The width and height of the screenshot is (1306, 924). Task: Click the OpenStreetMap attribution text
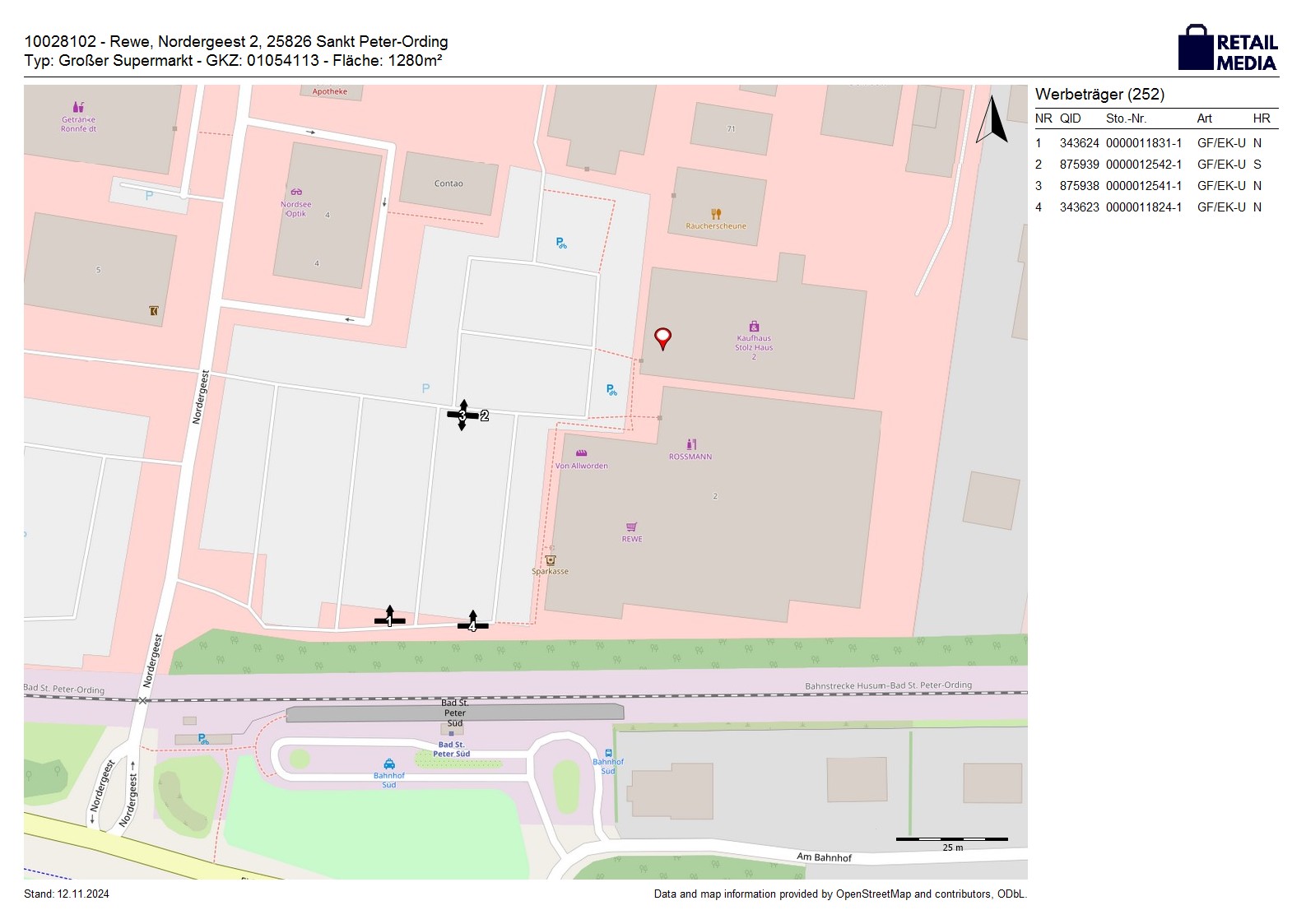point(839,894)
